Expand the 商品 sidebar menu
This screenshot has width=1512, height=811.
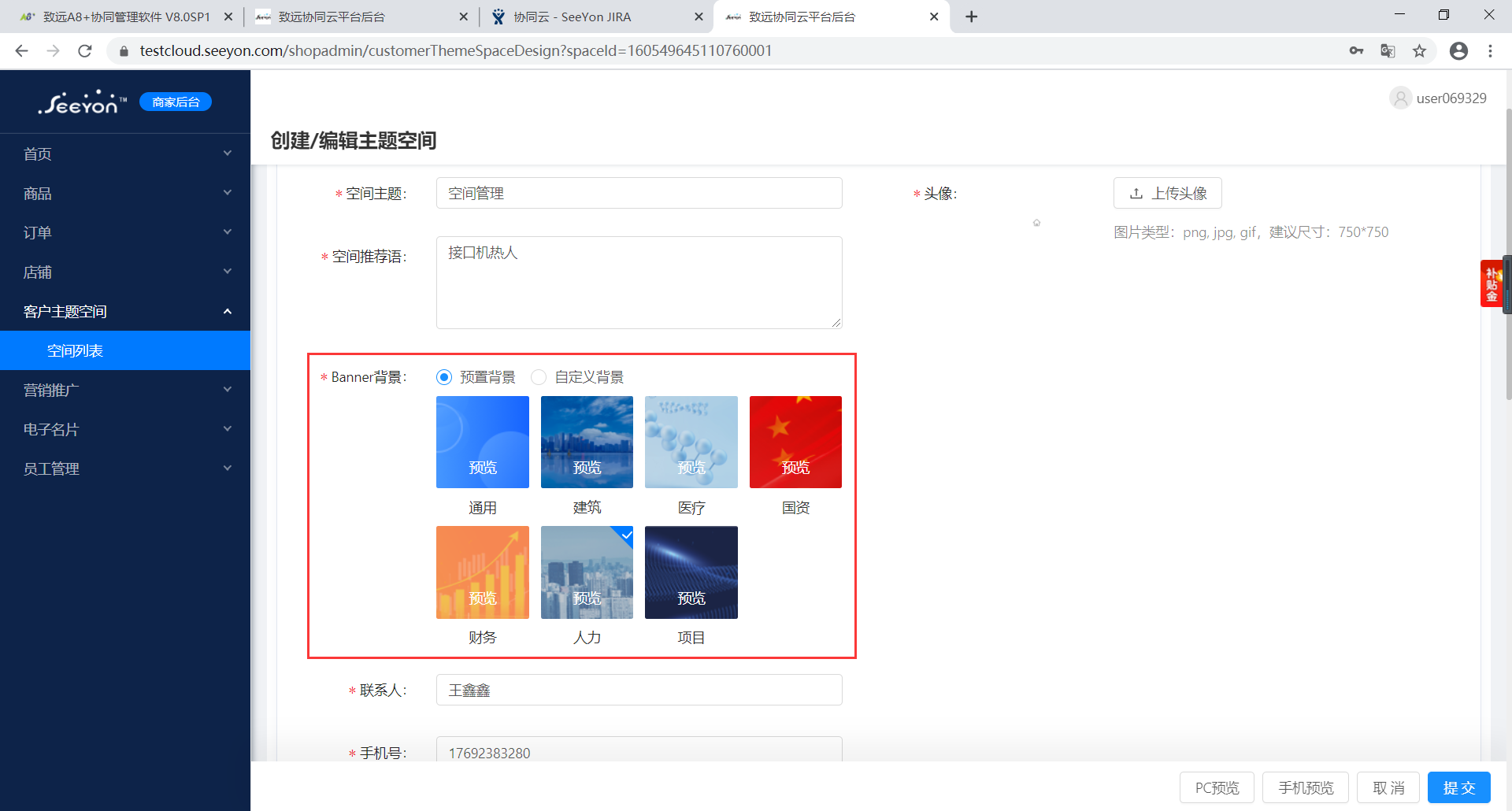pyautogui.click(x=125, y=193)
